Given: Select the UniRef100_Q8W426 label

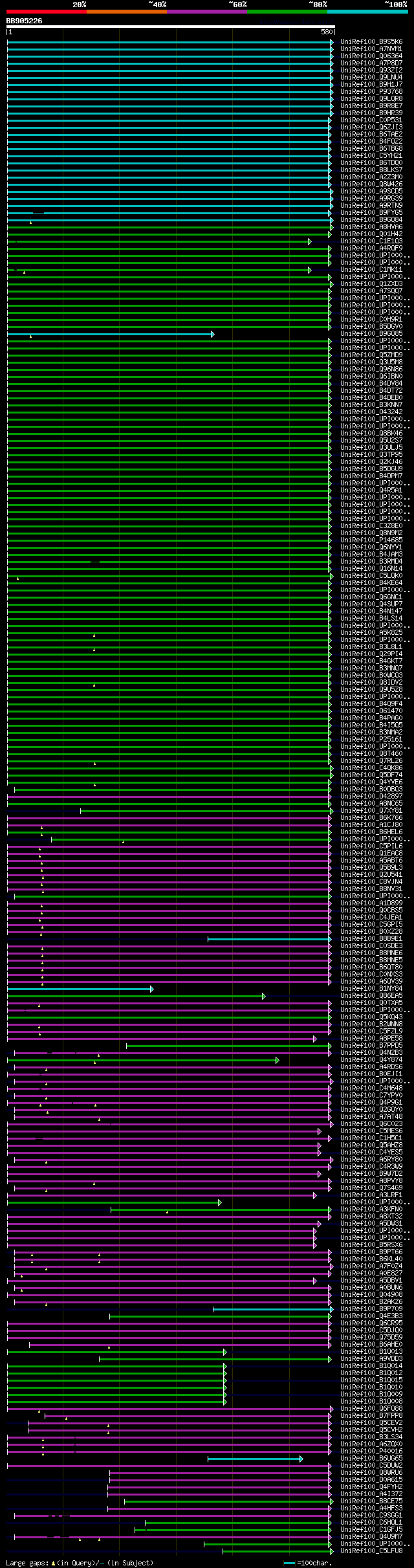Looking at the screenshot, I should 371,184.
